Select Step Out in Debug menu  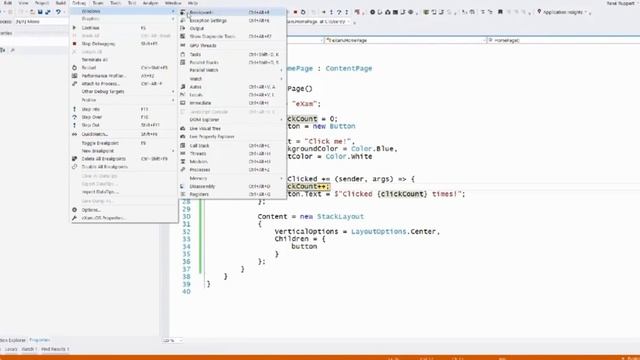[124, 125]
